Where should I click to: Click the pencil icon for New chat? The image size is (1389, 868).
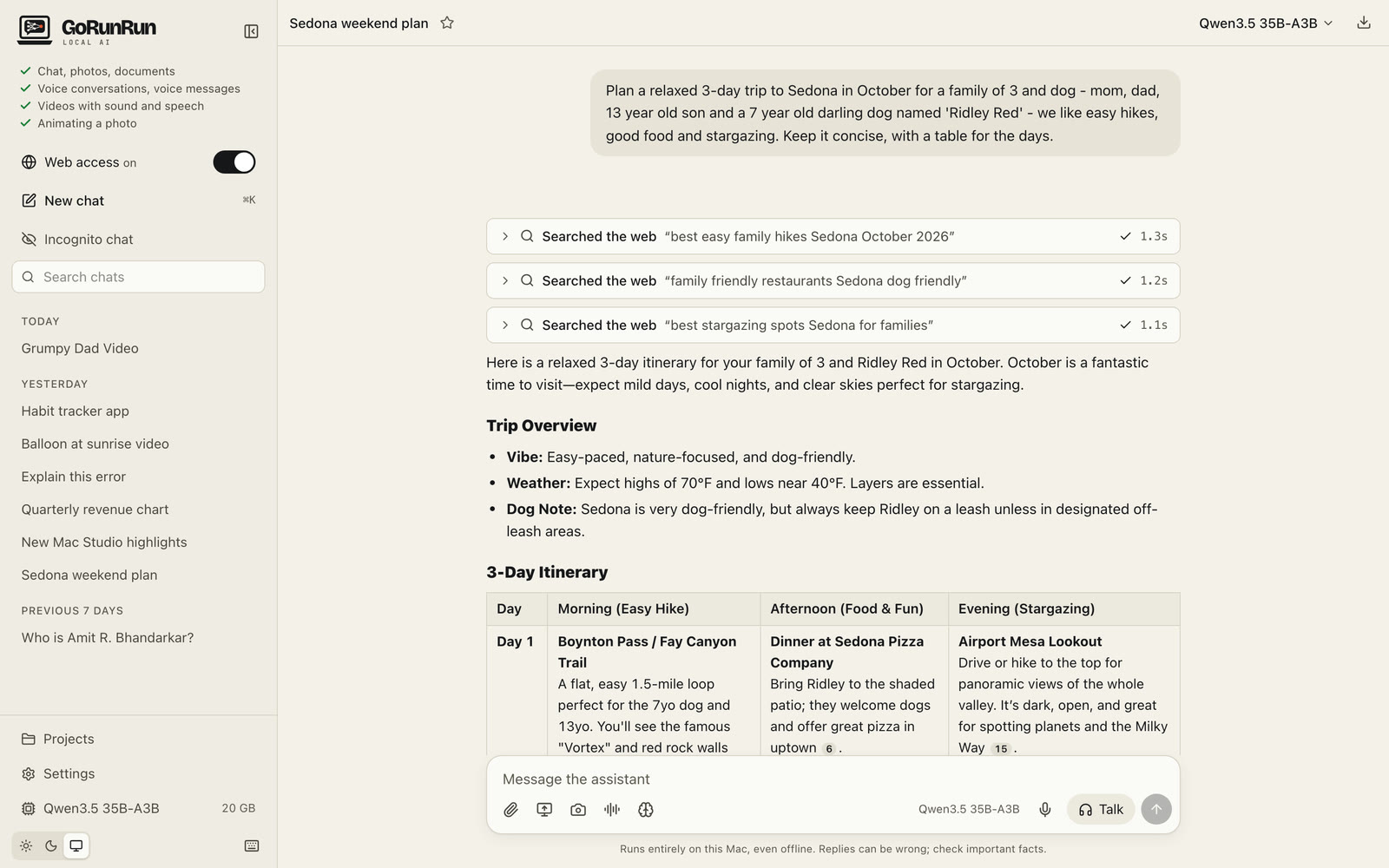point(29,201)
